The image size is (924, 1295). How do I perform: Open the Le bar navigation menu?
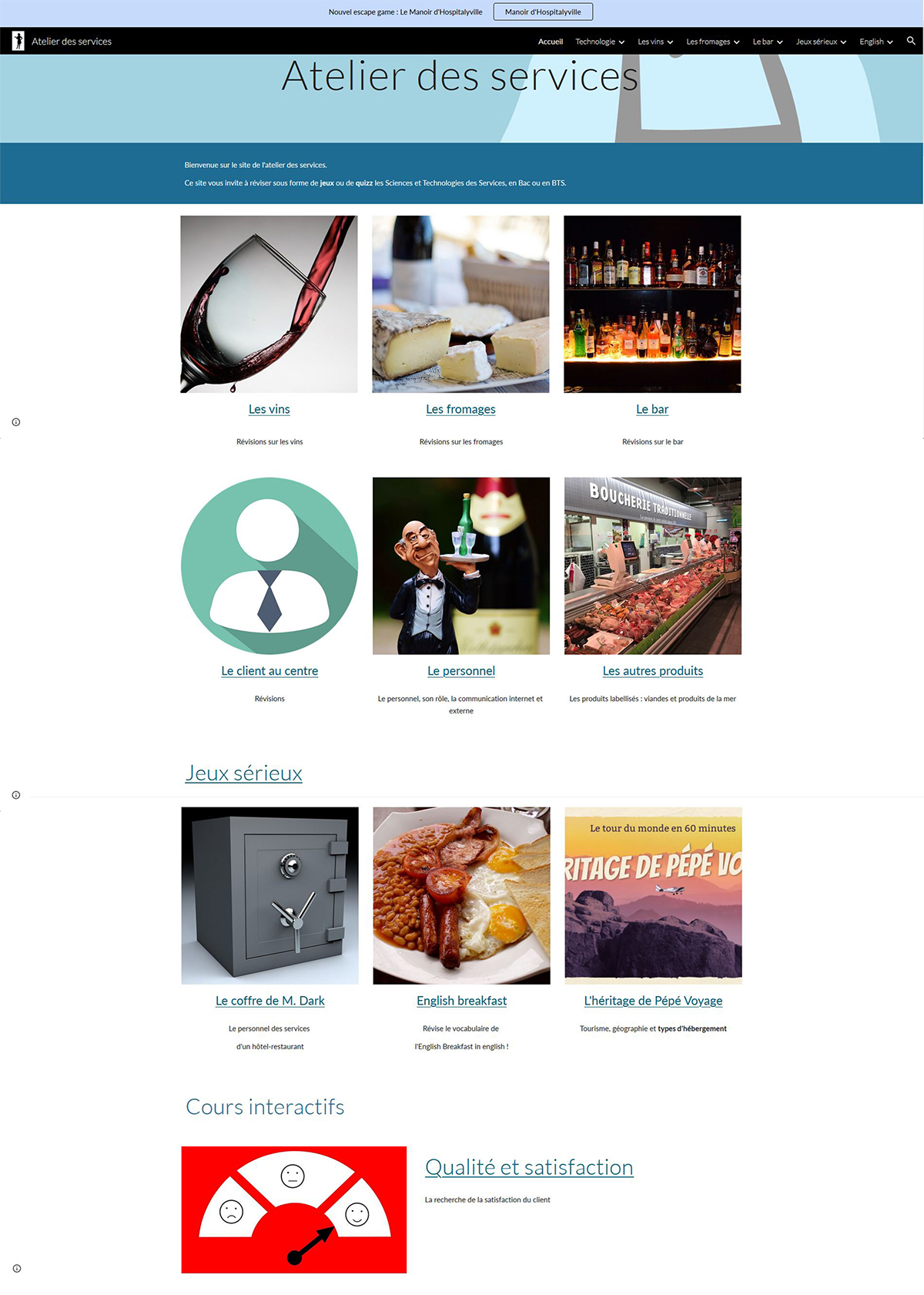[x=768, y=42]
